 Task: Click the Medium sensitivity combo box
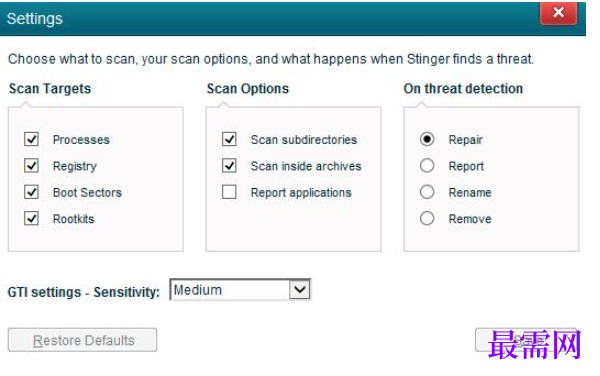click(x=240, y=290)
